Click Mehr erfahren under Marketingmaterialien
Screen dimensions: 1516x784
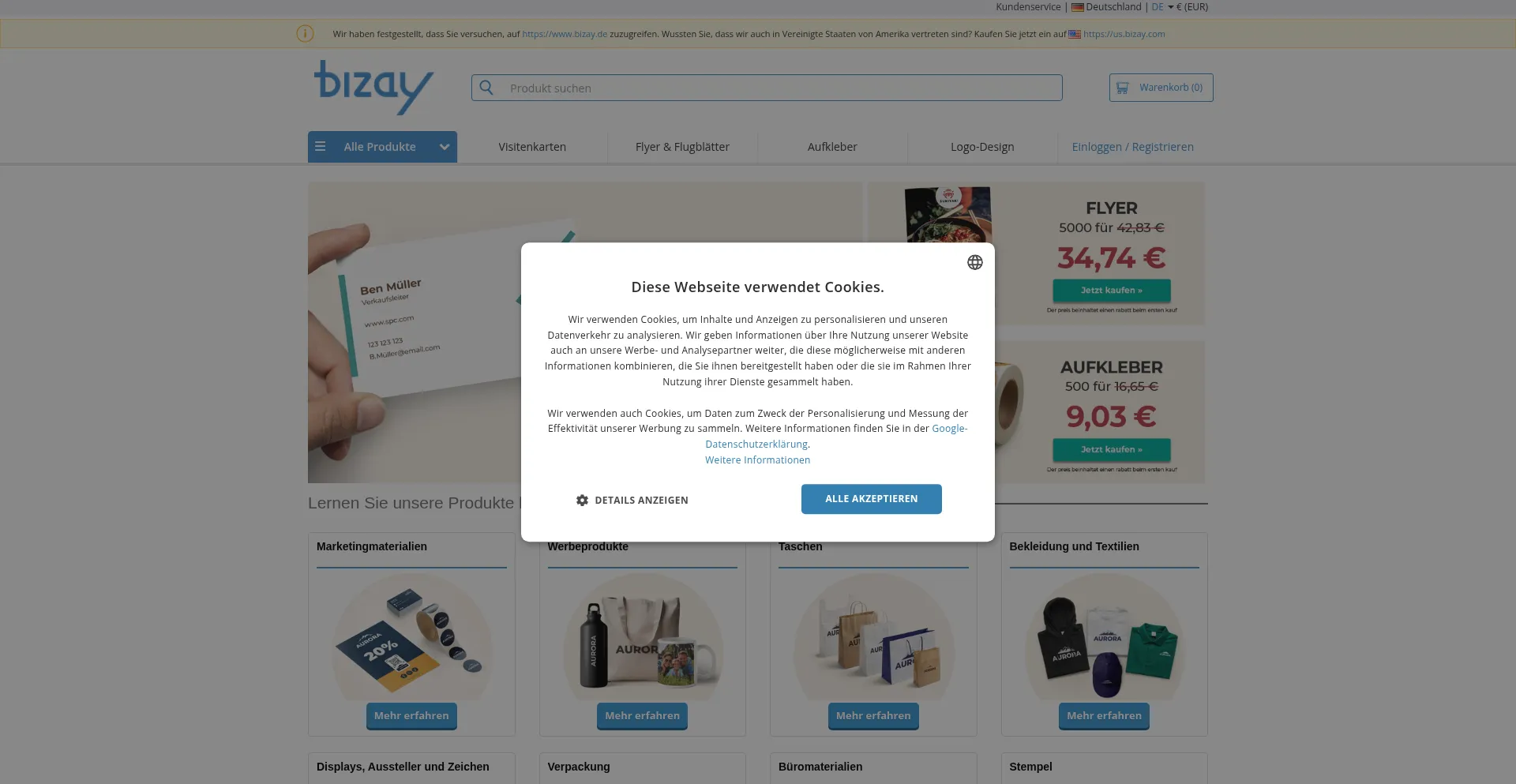(x=411, y=716)
